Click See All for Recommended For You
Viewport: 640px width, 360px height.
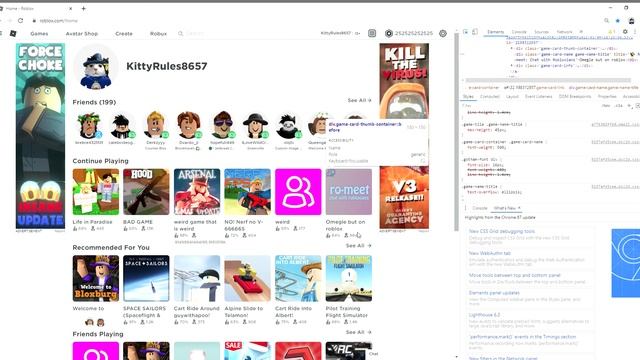point(358,245)
